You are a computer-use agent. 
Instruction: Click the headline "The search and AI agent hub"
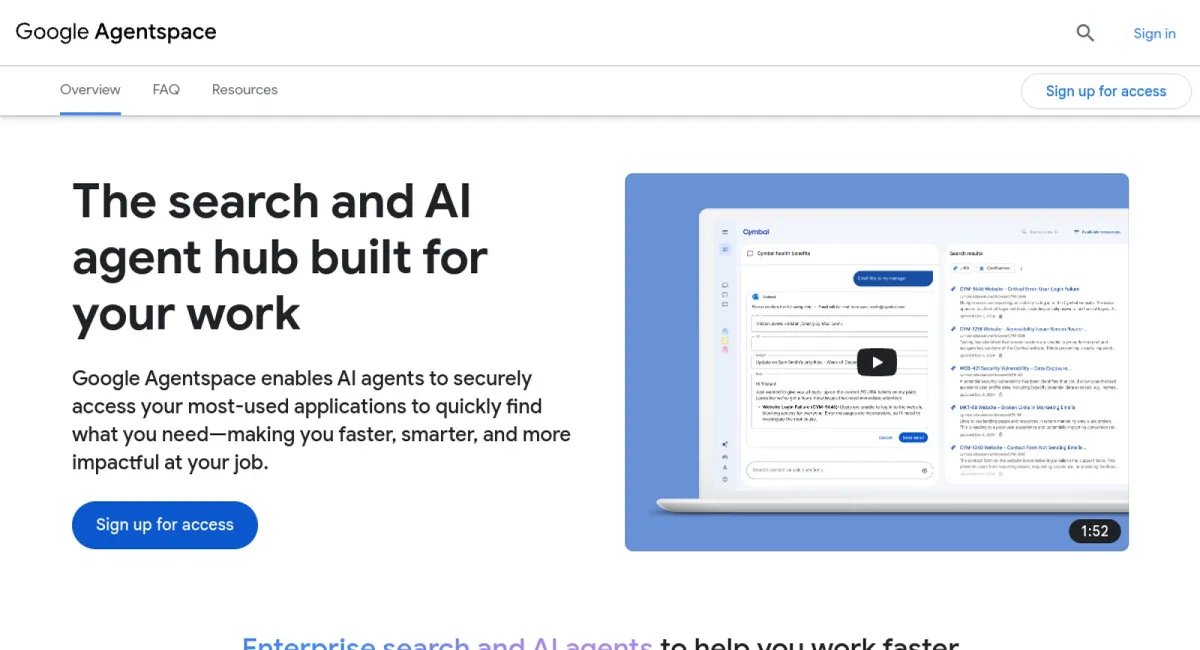pyautogui.click(x=280, y=257)
